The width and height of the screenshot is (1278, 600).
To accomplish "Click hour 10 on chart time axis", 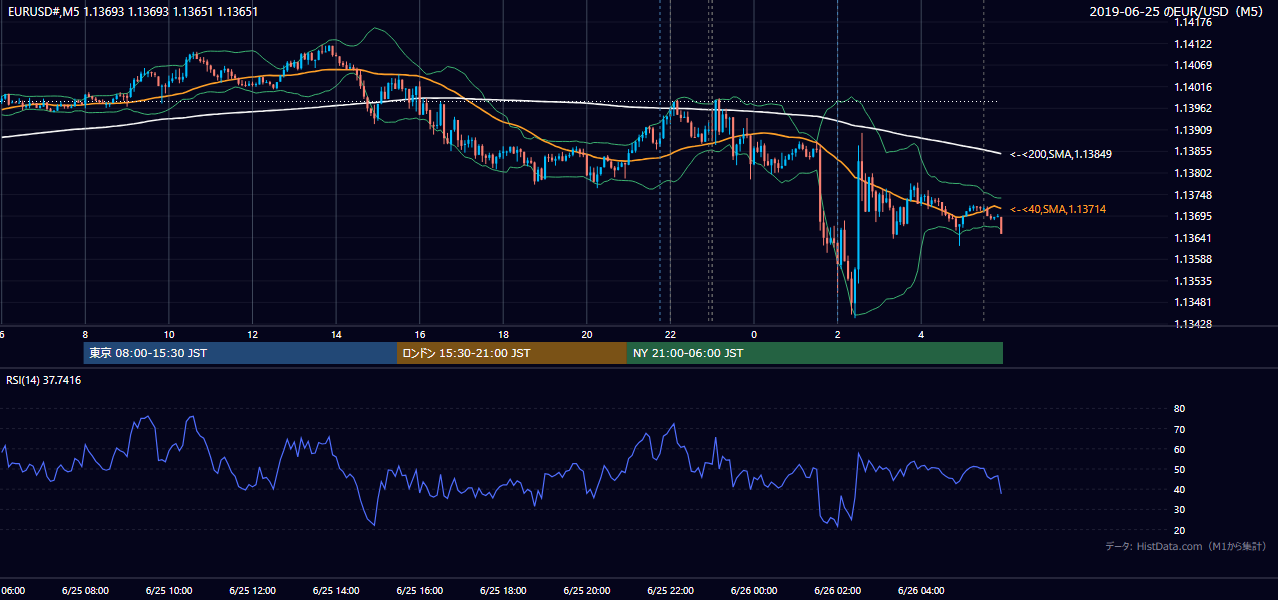I will coord(169,334).
